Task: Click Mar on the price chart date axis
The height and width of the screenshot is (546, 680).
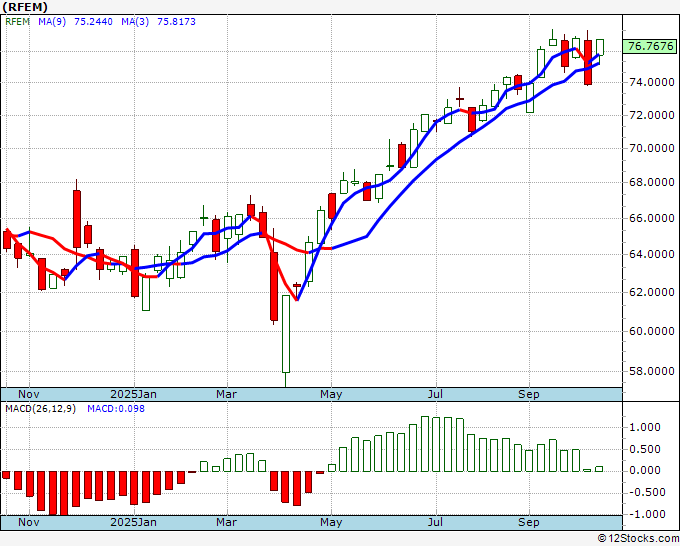Action: point(226,394)
